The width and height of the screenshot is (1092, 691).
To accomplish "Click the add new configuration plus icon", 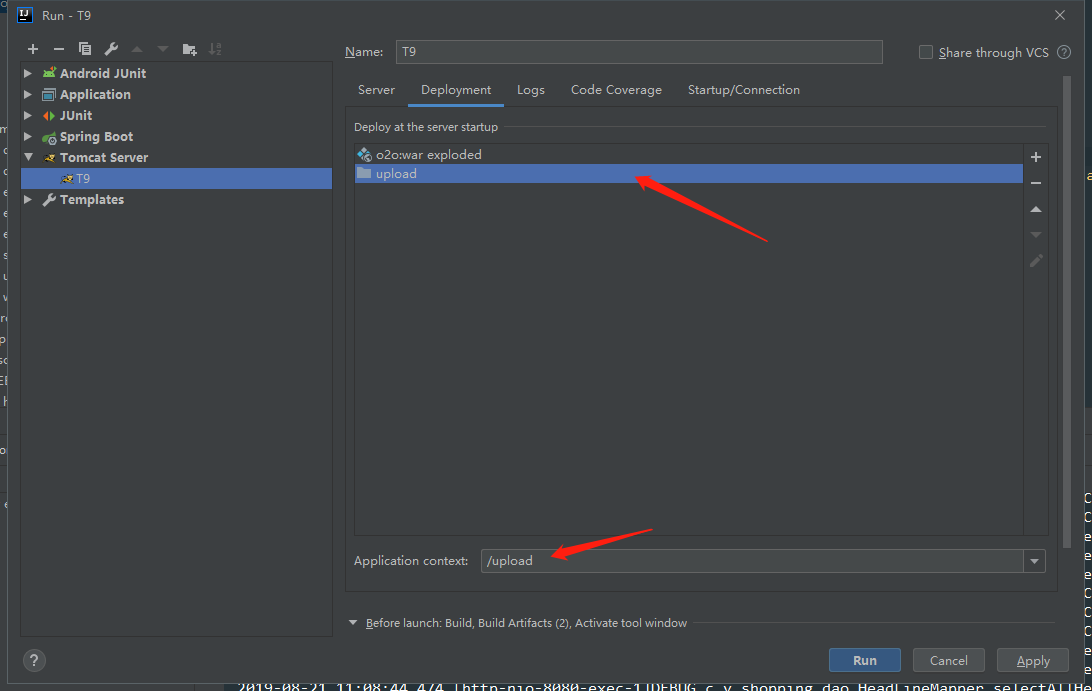I will coord(33,49).
